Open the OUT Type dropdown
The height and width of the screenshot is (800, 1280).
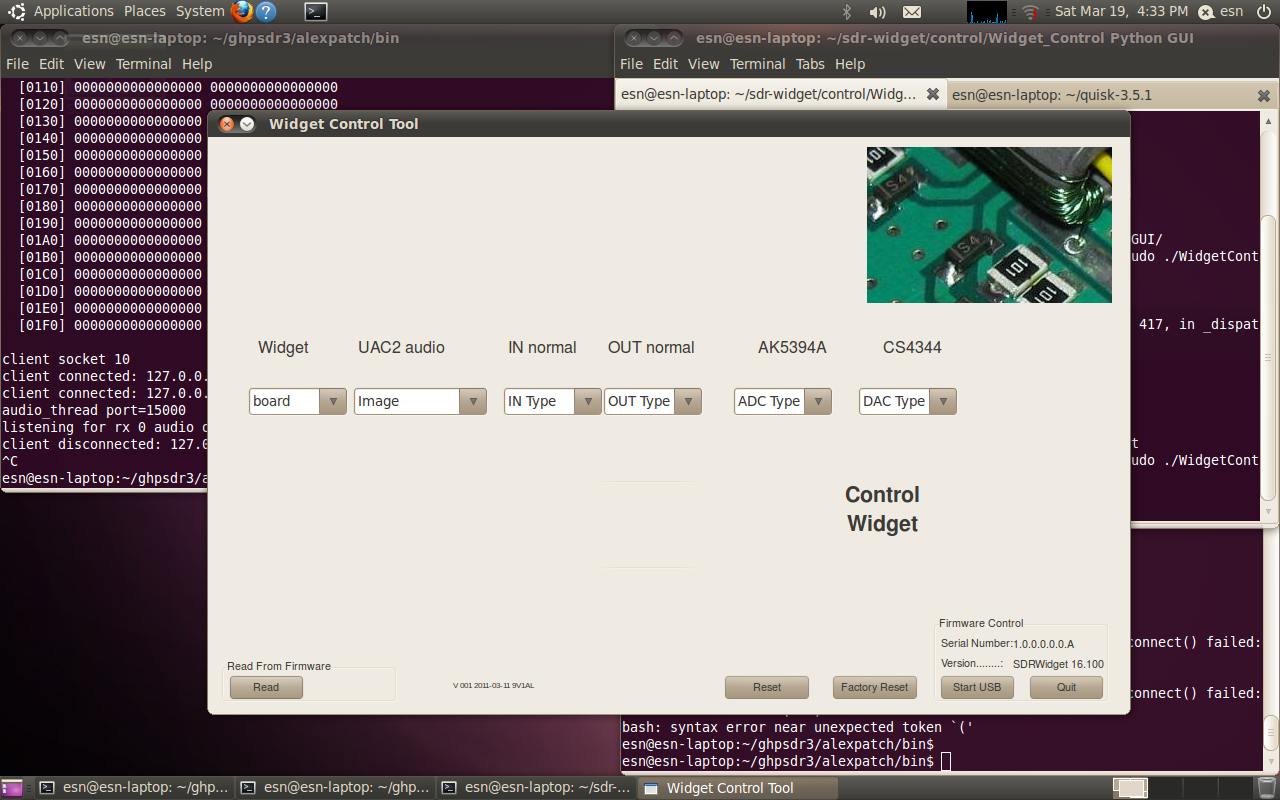click(x=653, y=401)
